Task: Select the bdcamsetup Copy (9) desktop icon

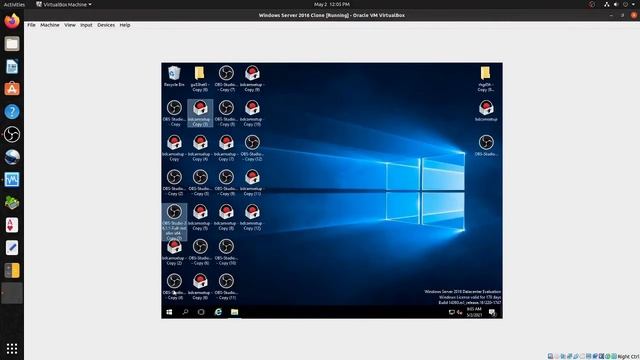Action: pyautogui.click(x=252, y=78)
